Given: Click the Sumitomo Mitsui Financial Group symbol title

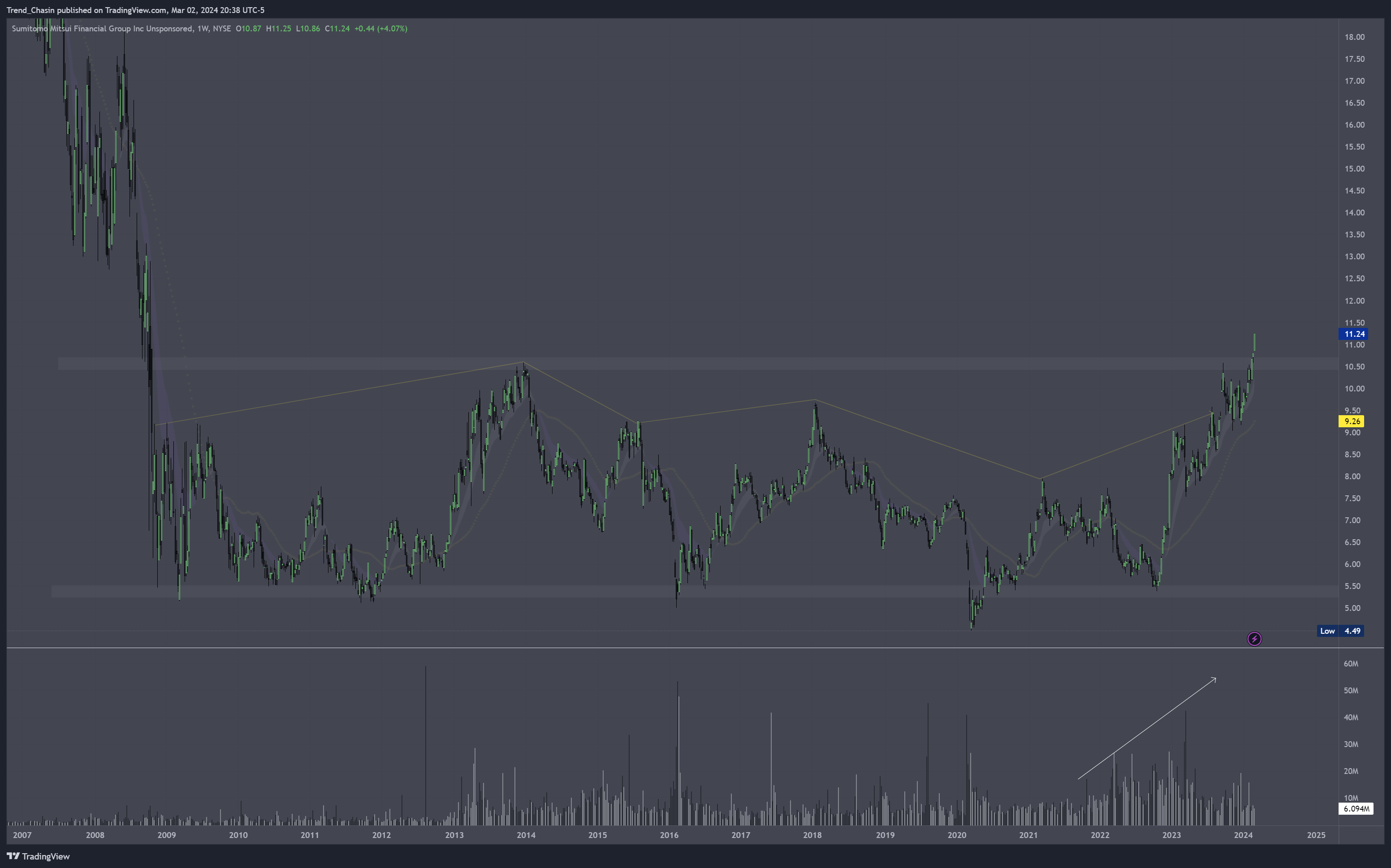Looking at the screenshot, I should click(x=102, y=28).
